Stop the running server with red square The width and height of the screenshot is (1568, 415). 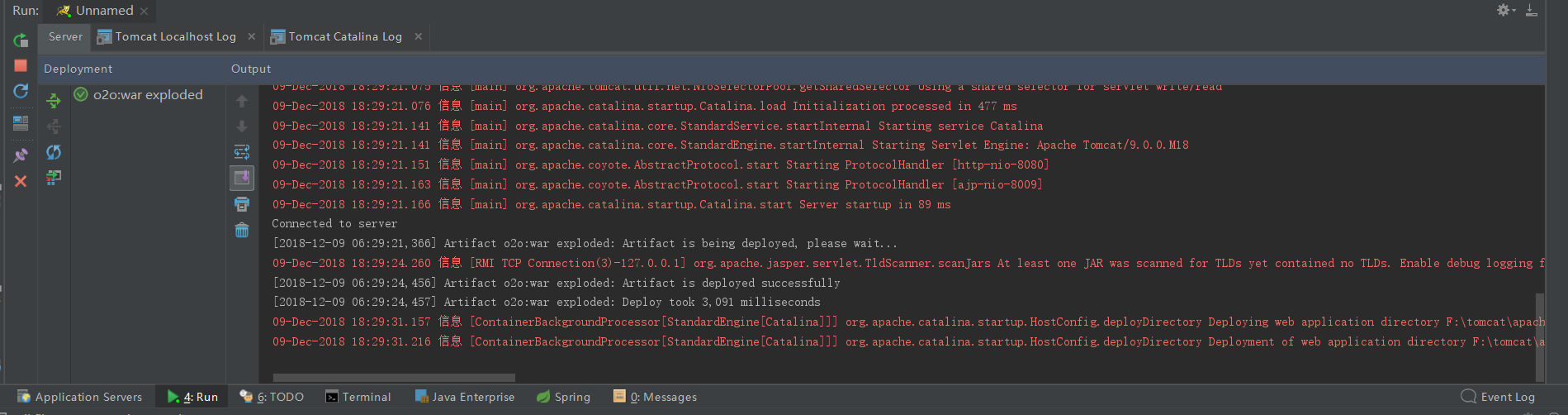coord(21,65)
